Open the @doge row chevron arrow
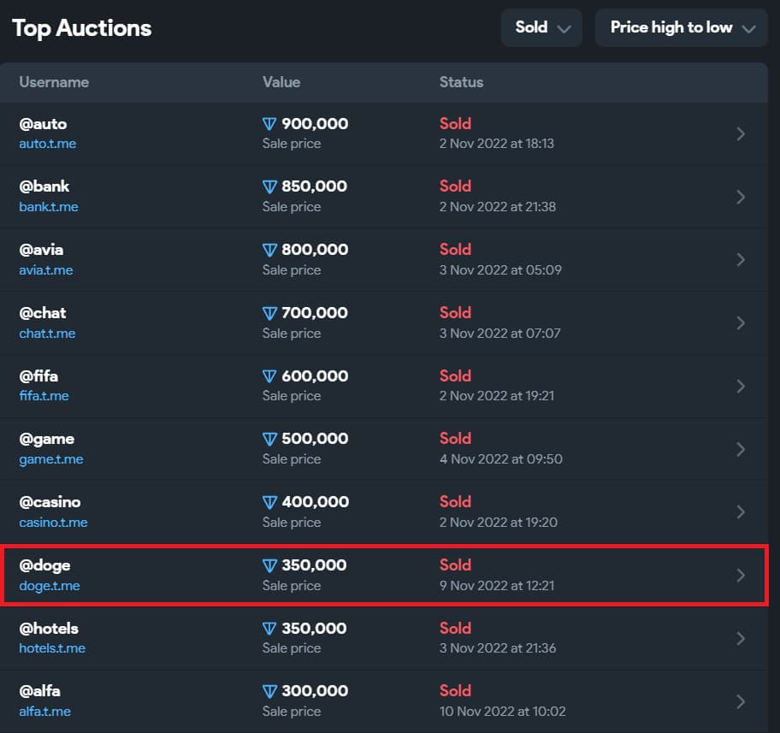 740,575
